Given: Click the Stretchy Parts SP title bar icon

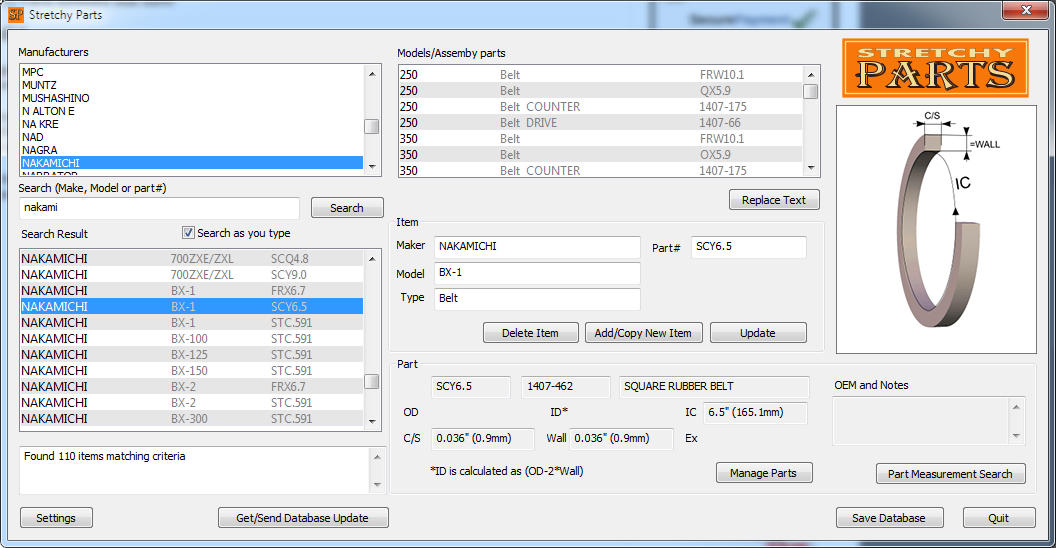Looking at the screenshot, I should 15,14.
